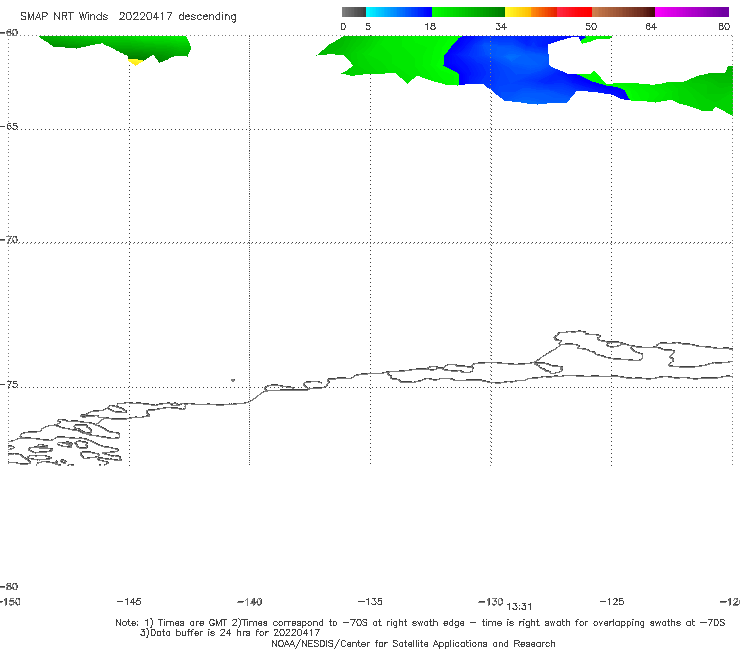Click the 'Data buffer is 24 hrs' note

230,633
